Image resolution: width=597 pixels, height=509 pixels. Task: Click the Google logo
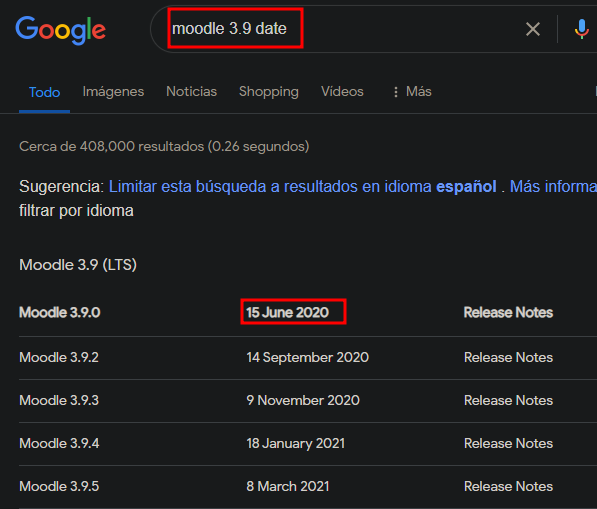pyautogui.click(x=61, y=30)
